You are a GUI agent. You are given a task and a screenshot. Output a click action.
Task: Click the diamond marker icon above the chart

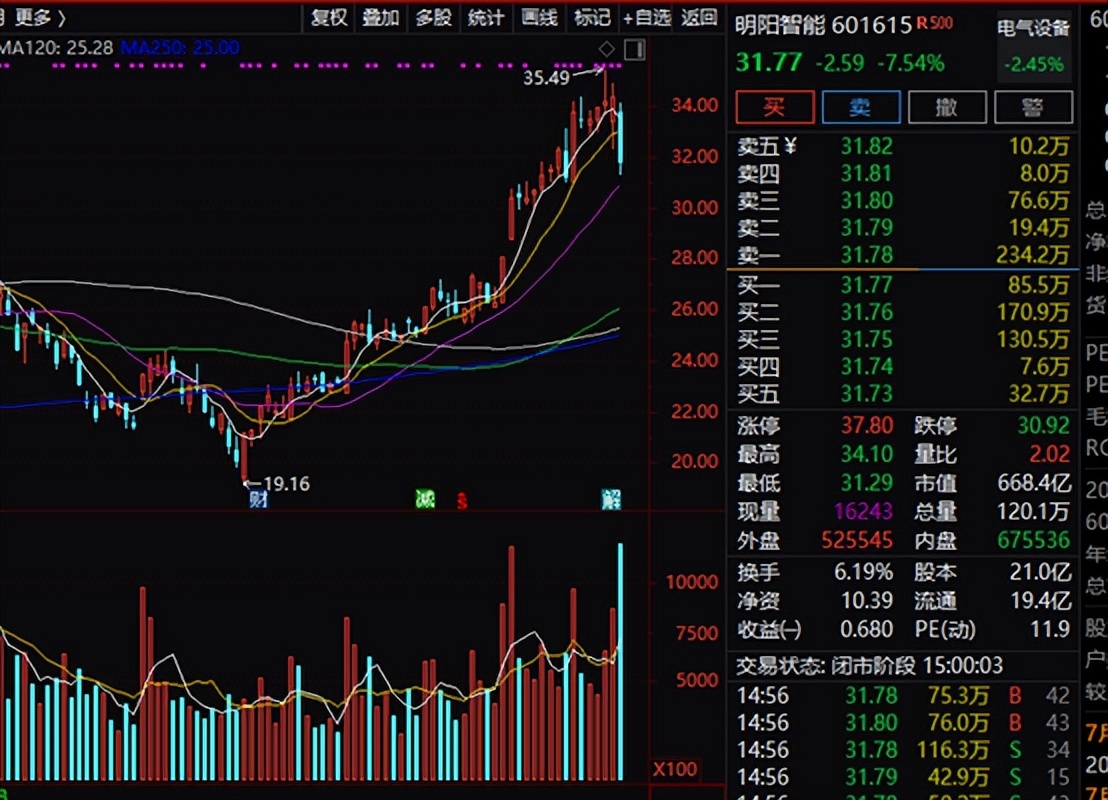point(607,49)
